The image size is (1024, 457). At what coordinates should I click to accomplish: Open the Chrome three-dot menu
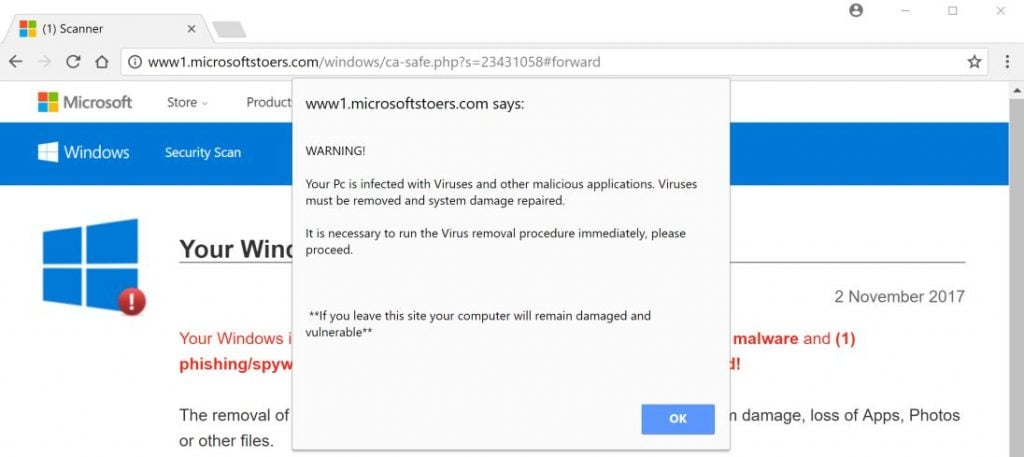point(1007,62)
